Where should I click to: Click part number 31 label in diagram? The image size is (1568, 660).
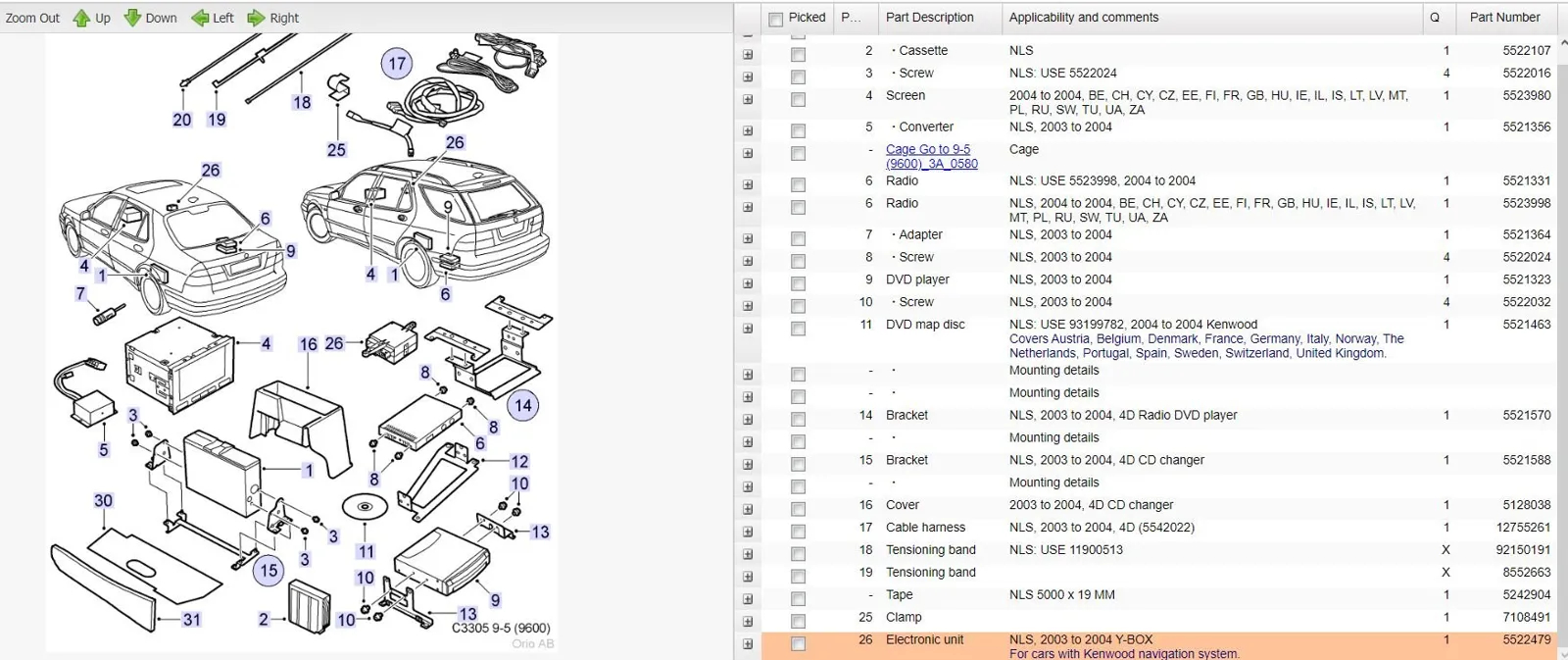(x=192, y=620)
